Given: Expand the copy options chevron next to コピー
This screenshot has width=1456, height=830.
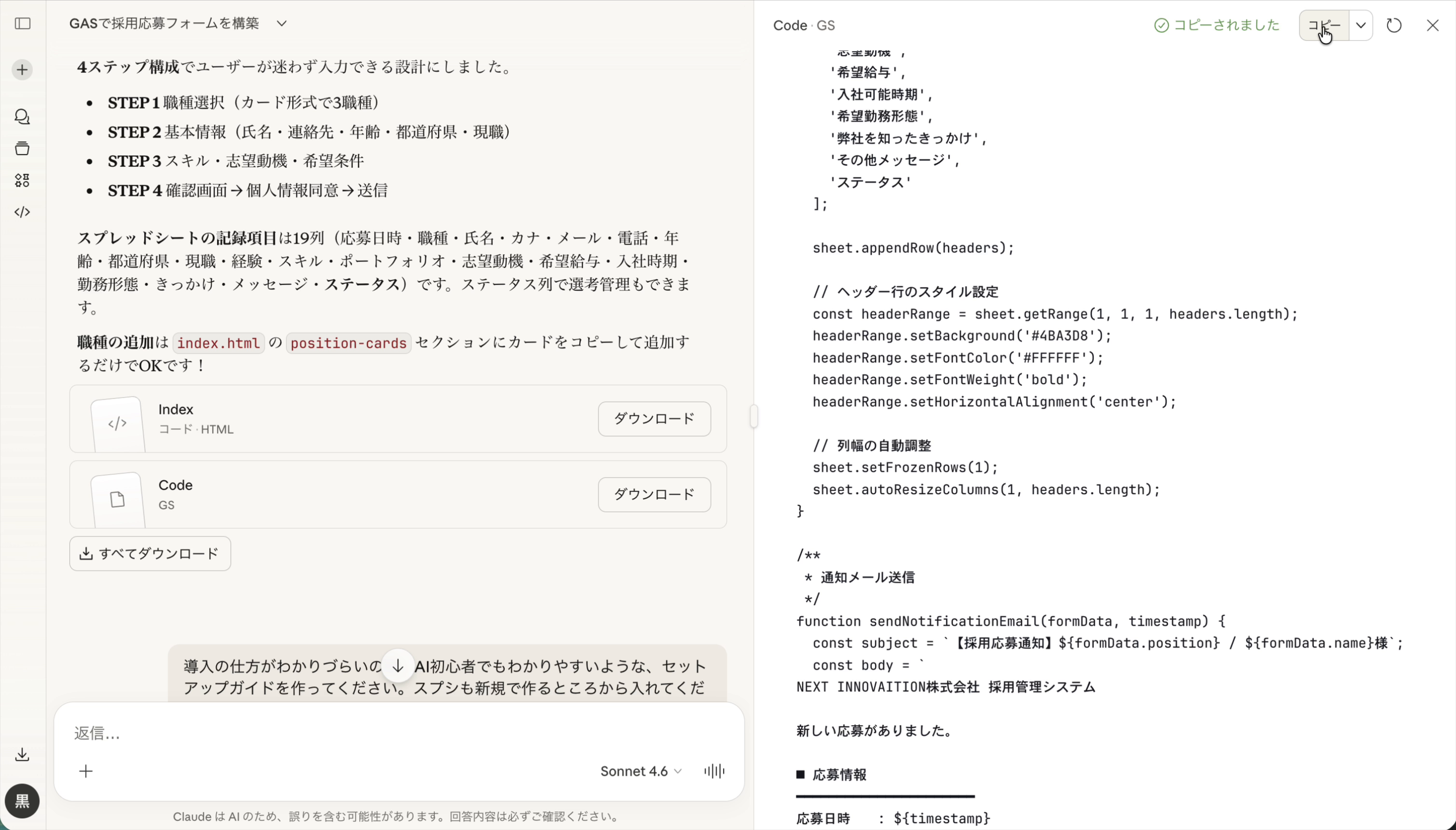Looking at the screenshot, I should click(x=1362, y=25).
